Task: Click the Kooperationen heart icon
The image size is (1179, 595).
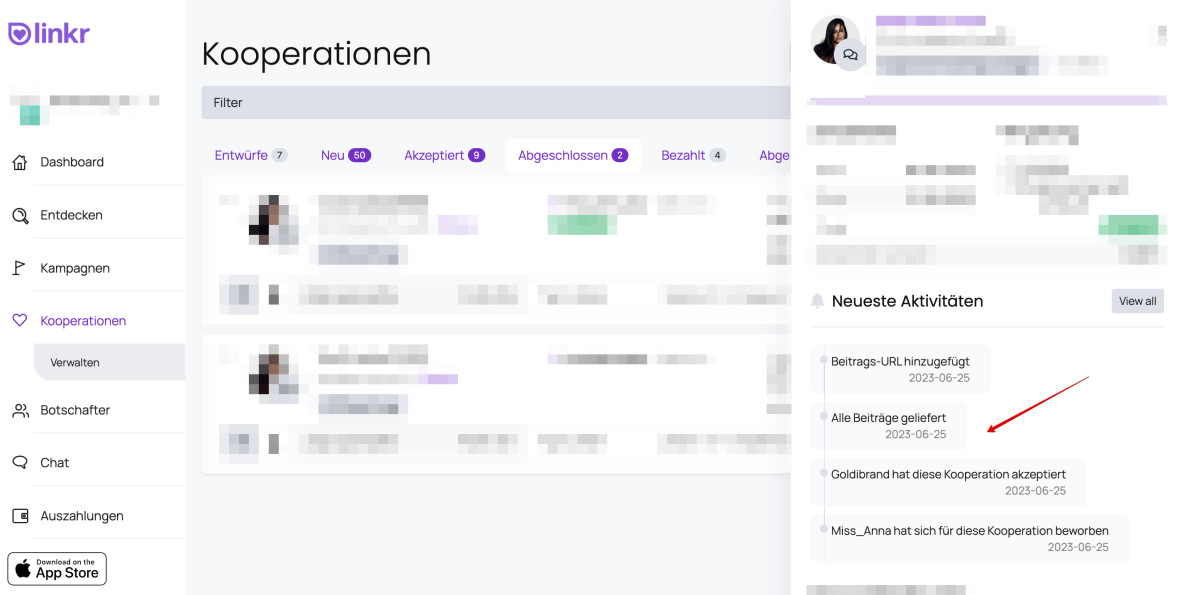Action: 20,321
